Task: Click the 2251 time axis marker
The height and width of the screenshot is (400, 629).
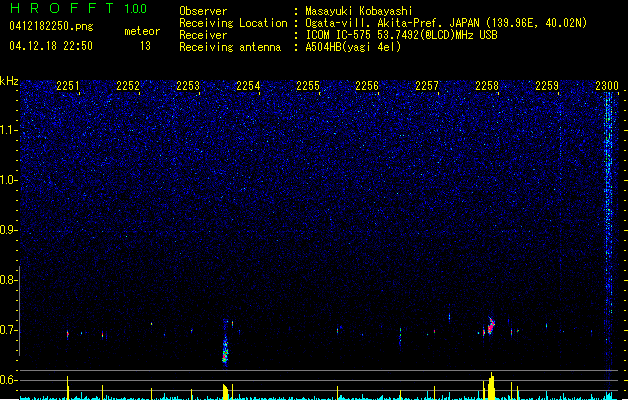Action: tap(68, 86)
